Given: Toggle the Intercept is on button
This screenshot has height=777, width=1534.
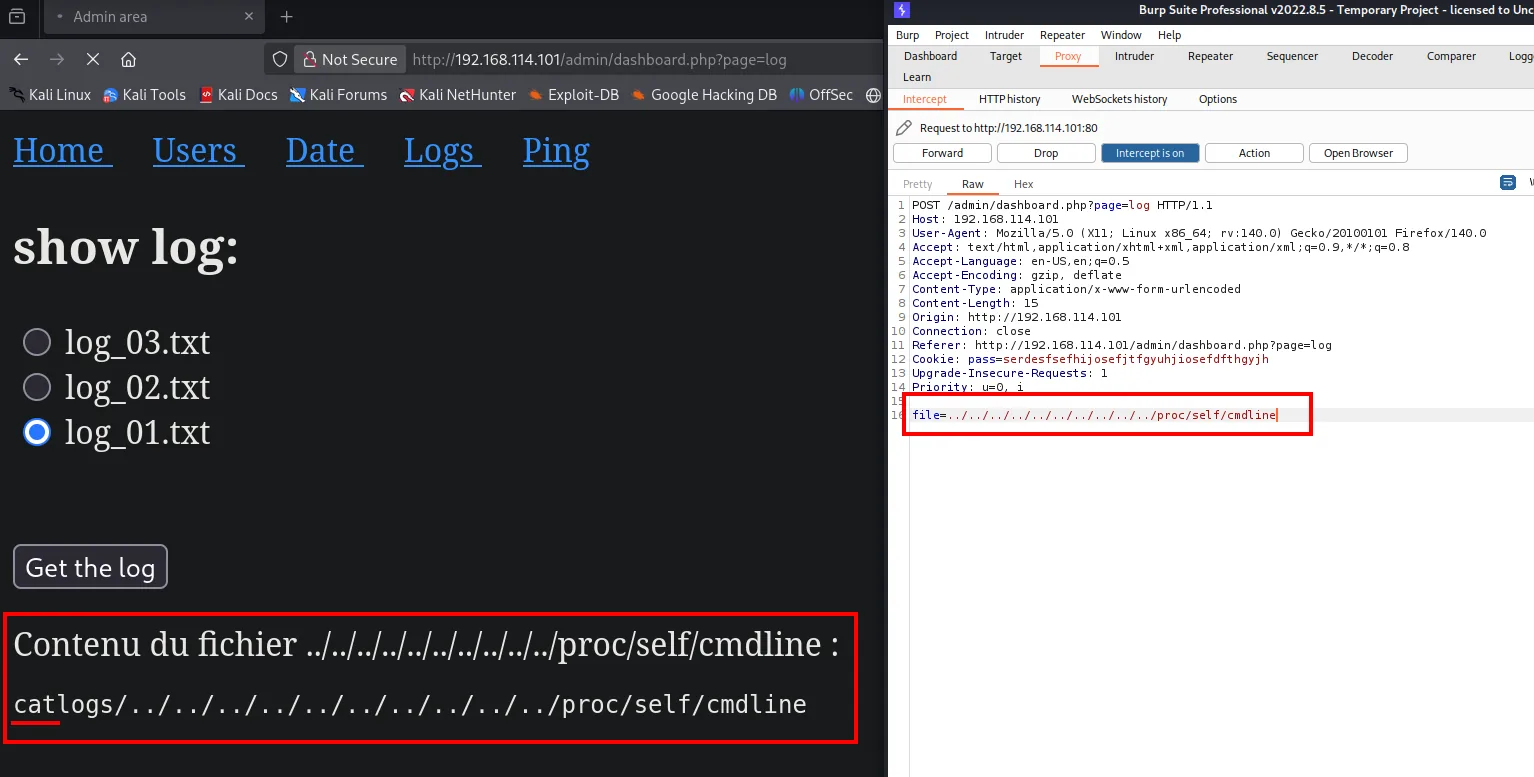Looking at the screenshot, I should (x=1150, y=153).
